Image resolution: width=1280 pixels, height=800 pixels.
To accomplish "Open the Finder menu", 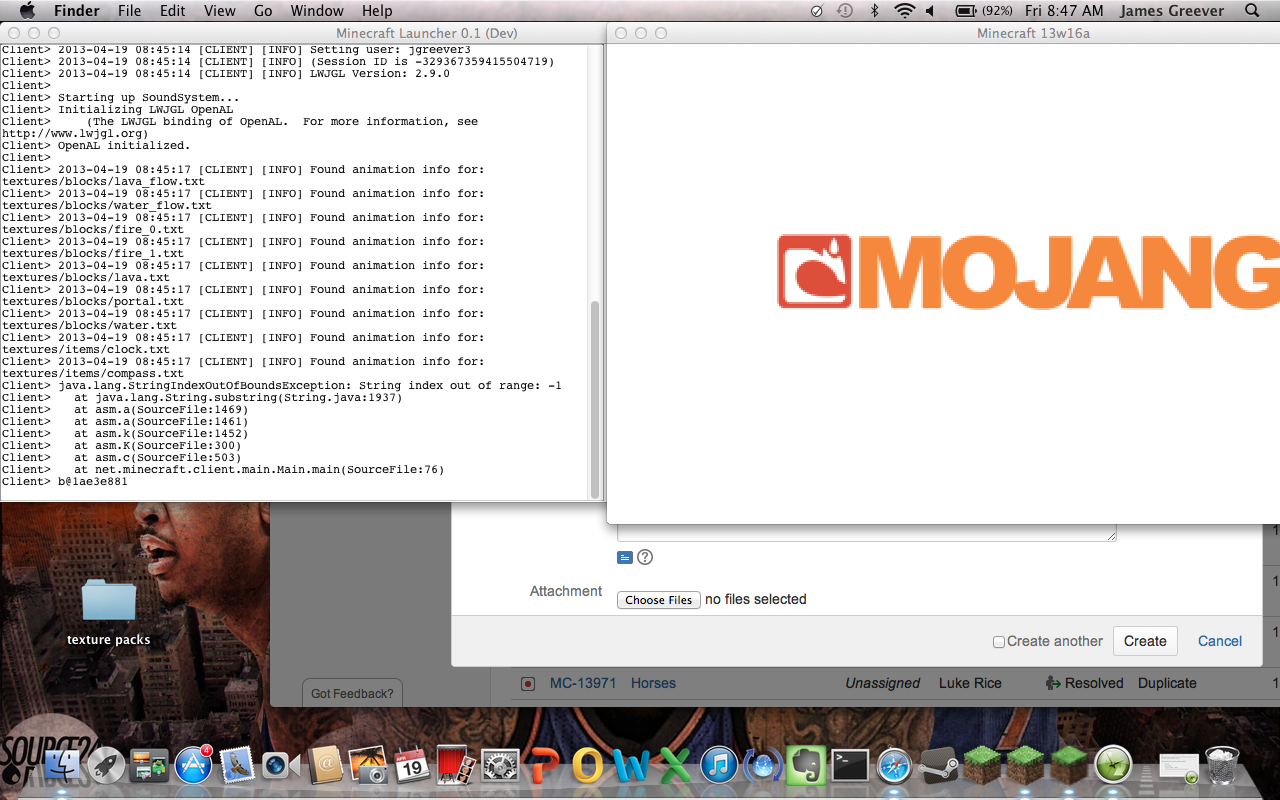I will pos(77,11).
